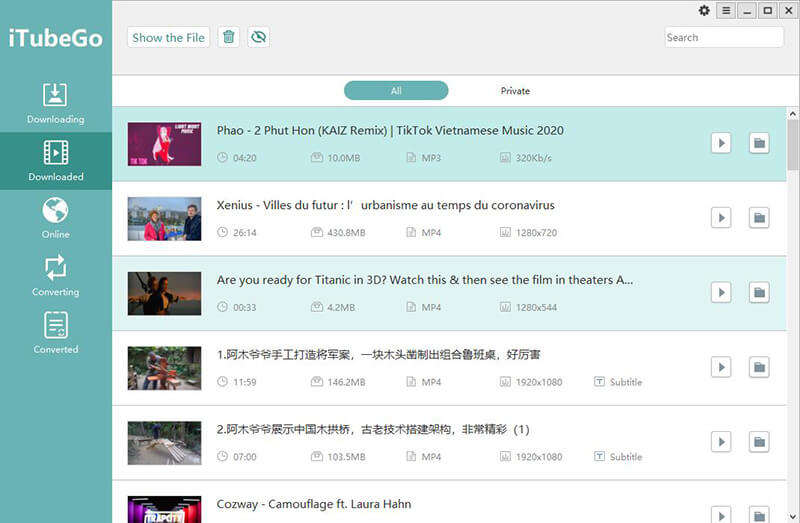Click Subtitle on the 2.阿木爷爷 row

click(x=618, y=456)
